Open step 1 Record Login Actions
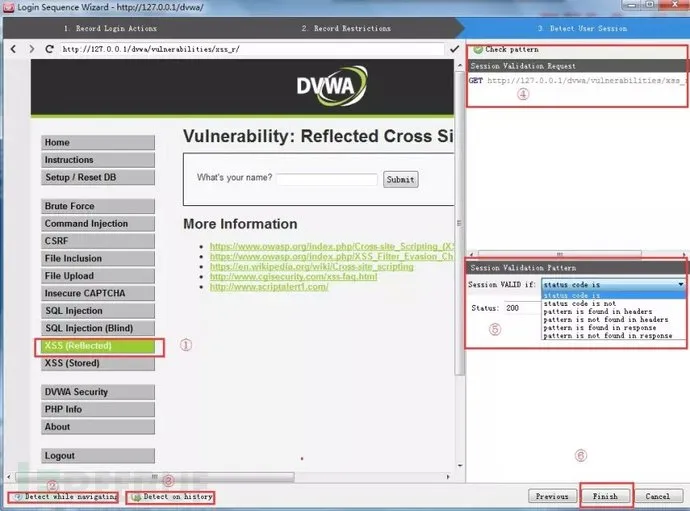690x511 pixels. point(110,28)
